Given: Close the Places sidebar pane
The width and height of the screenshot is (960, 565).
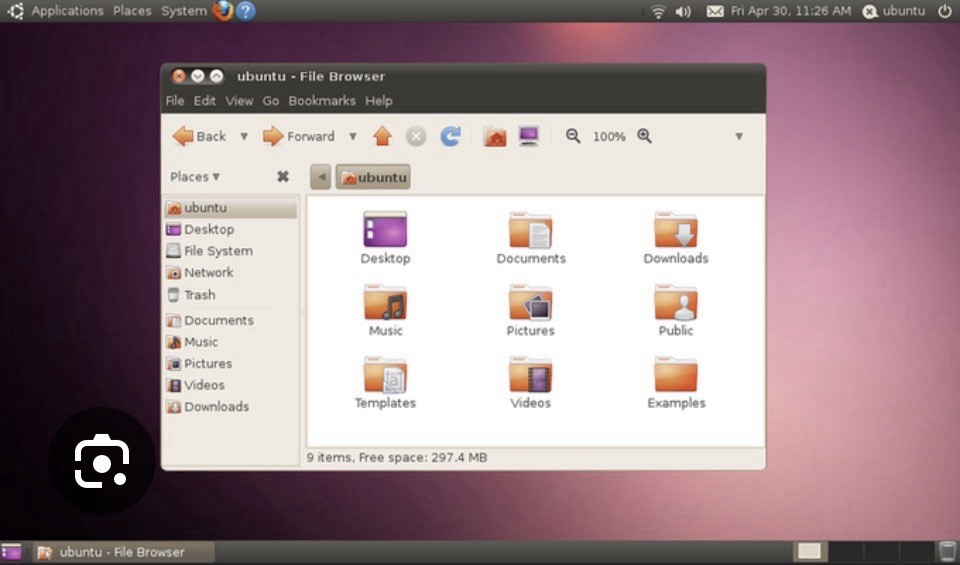Looking at the screenshot, I should (283, 176).
